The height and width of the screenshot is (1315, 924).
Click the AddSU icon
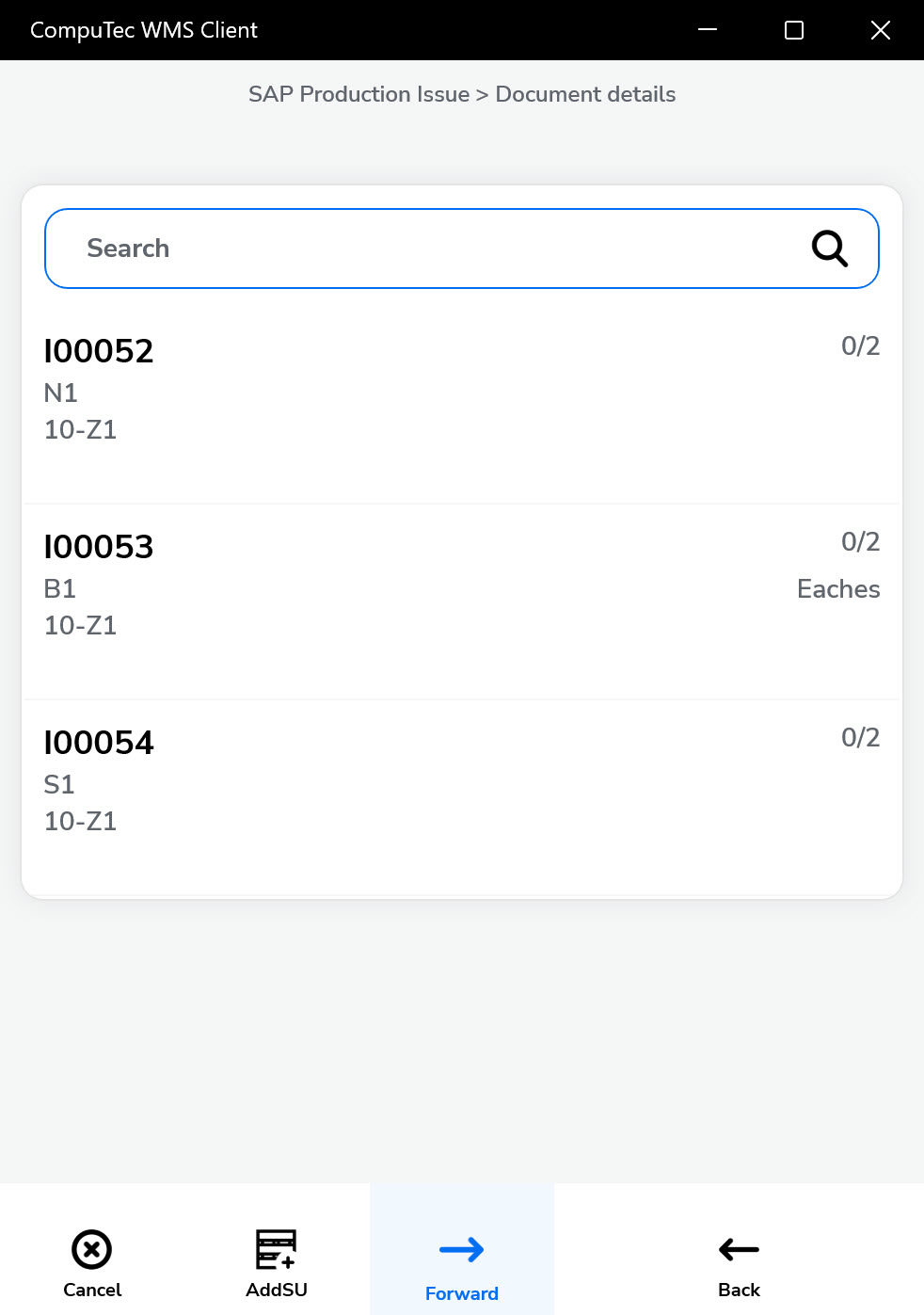pyautogui.click(x=277, y=1249)
